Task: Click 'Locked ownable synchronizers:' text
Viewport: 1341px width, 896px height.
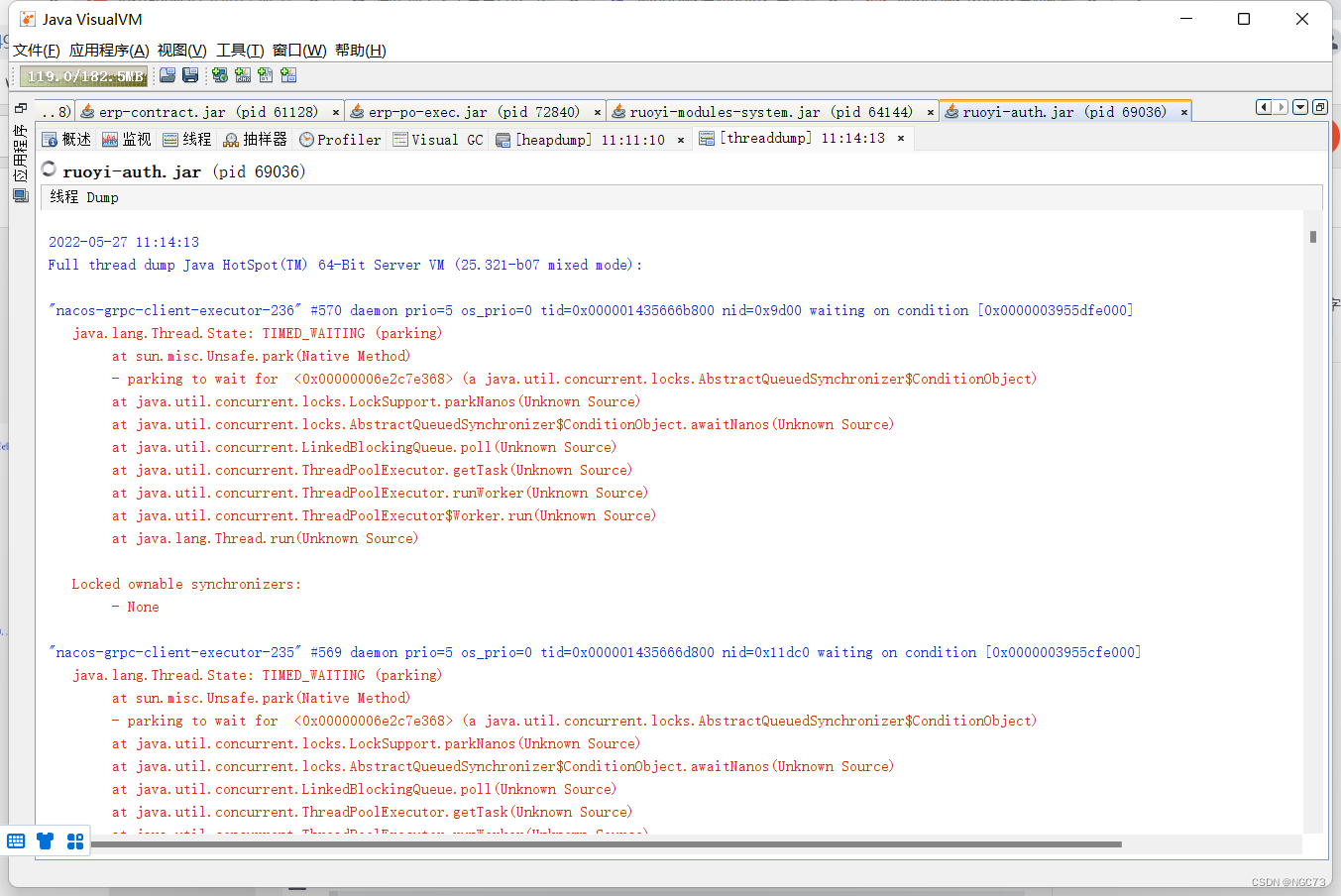Action: [x=186, y=584]
